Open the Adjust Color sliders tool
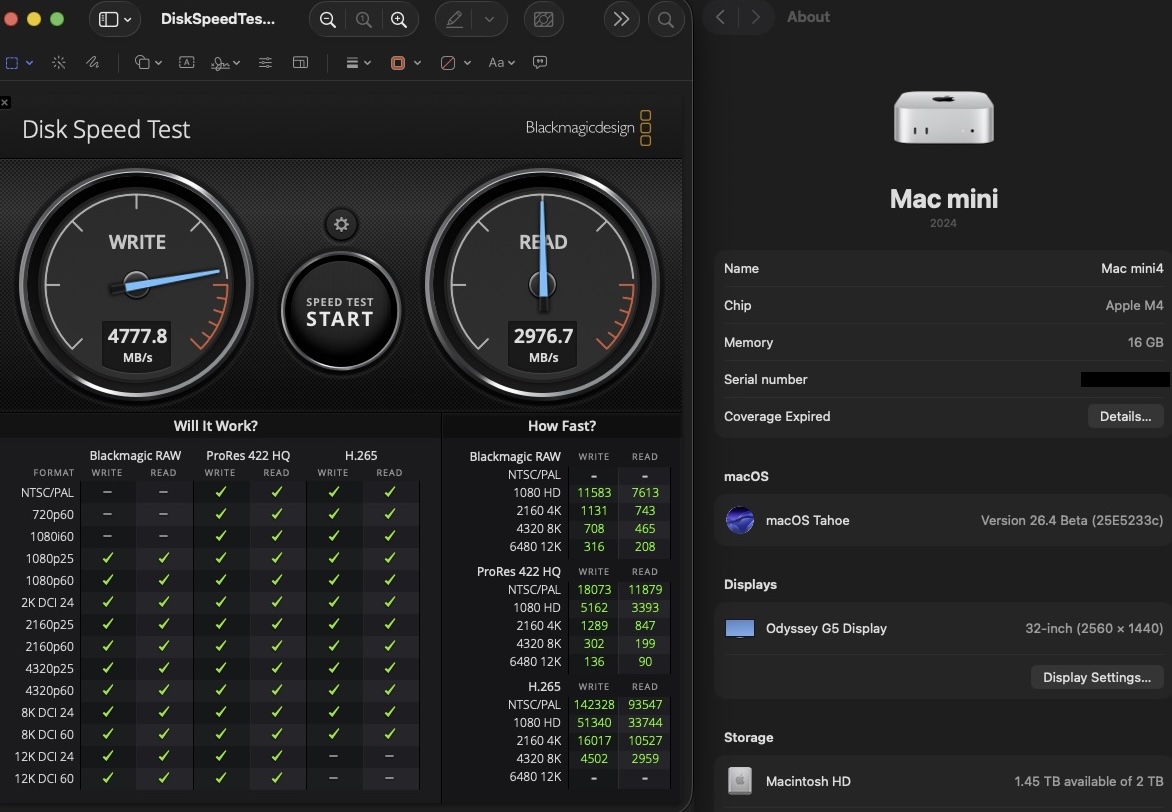The image size is (1172, 812). (265, 63)
